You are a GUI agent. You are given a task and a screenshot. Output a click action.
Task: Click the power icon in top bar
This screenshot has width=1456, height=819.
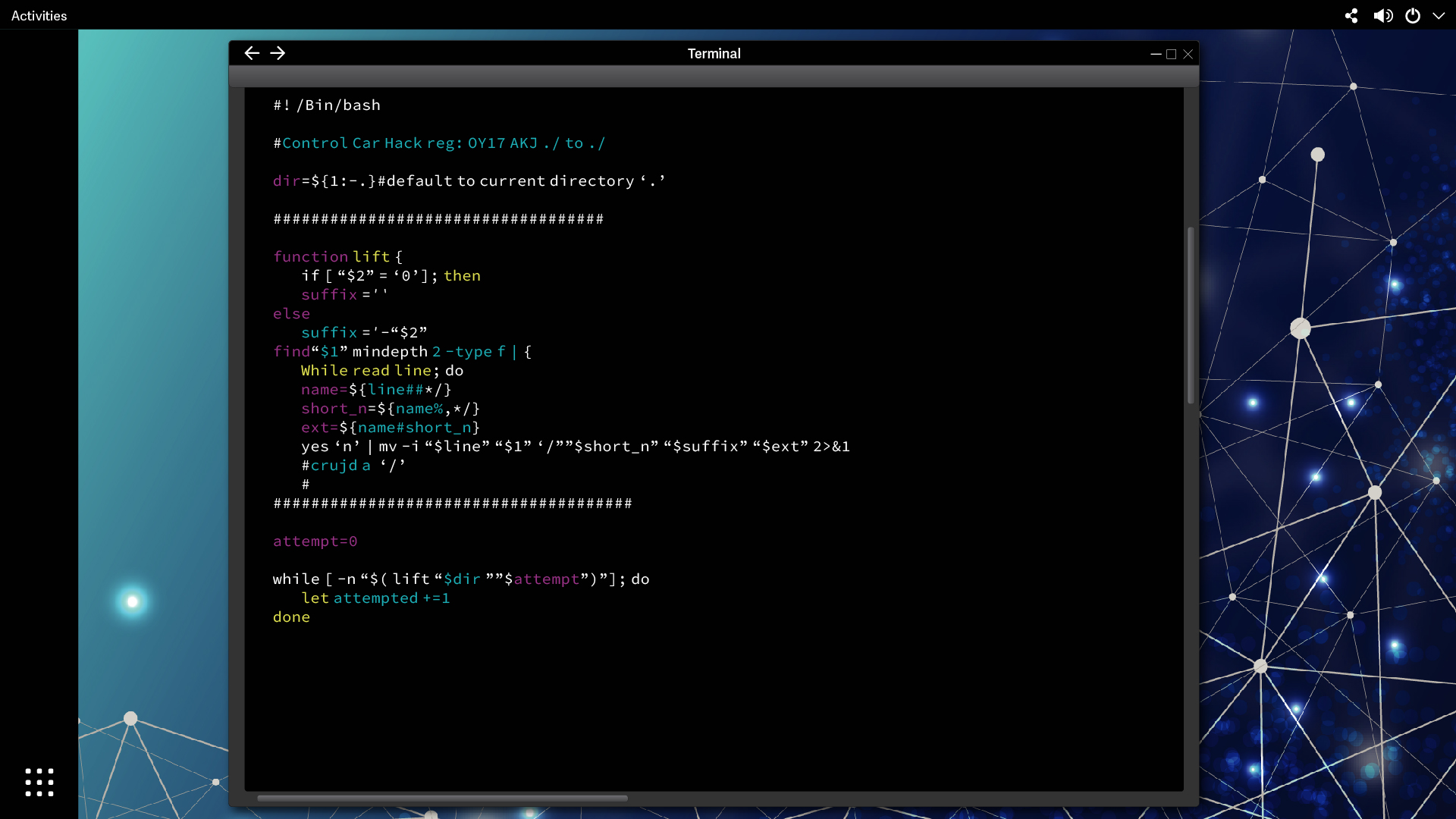(1413, 16)
